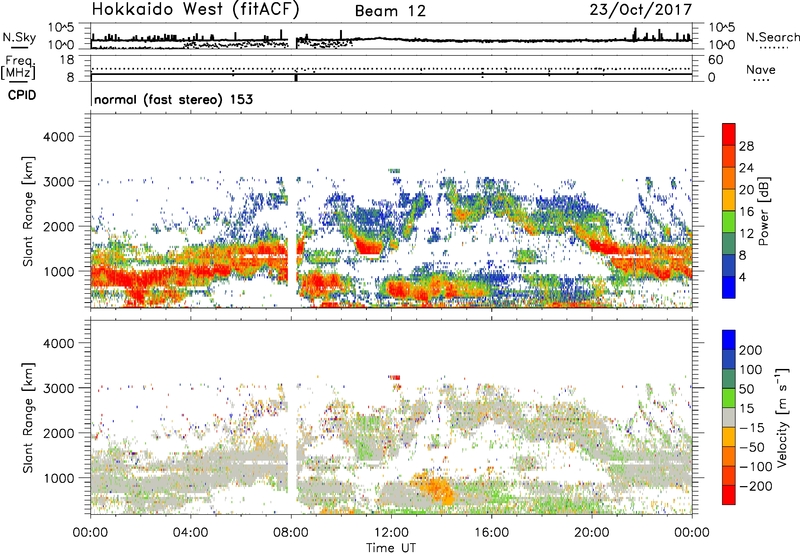Click the grey -15 to 15 Velocity colorbar segment
Viewport: 800px width, 554px height.
[729, 418]
